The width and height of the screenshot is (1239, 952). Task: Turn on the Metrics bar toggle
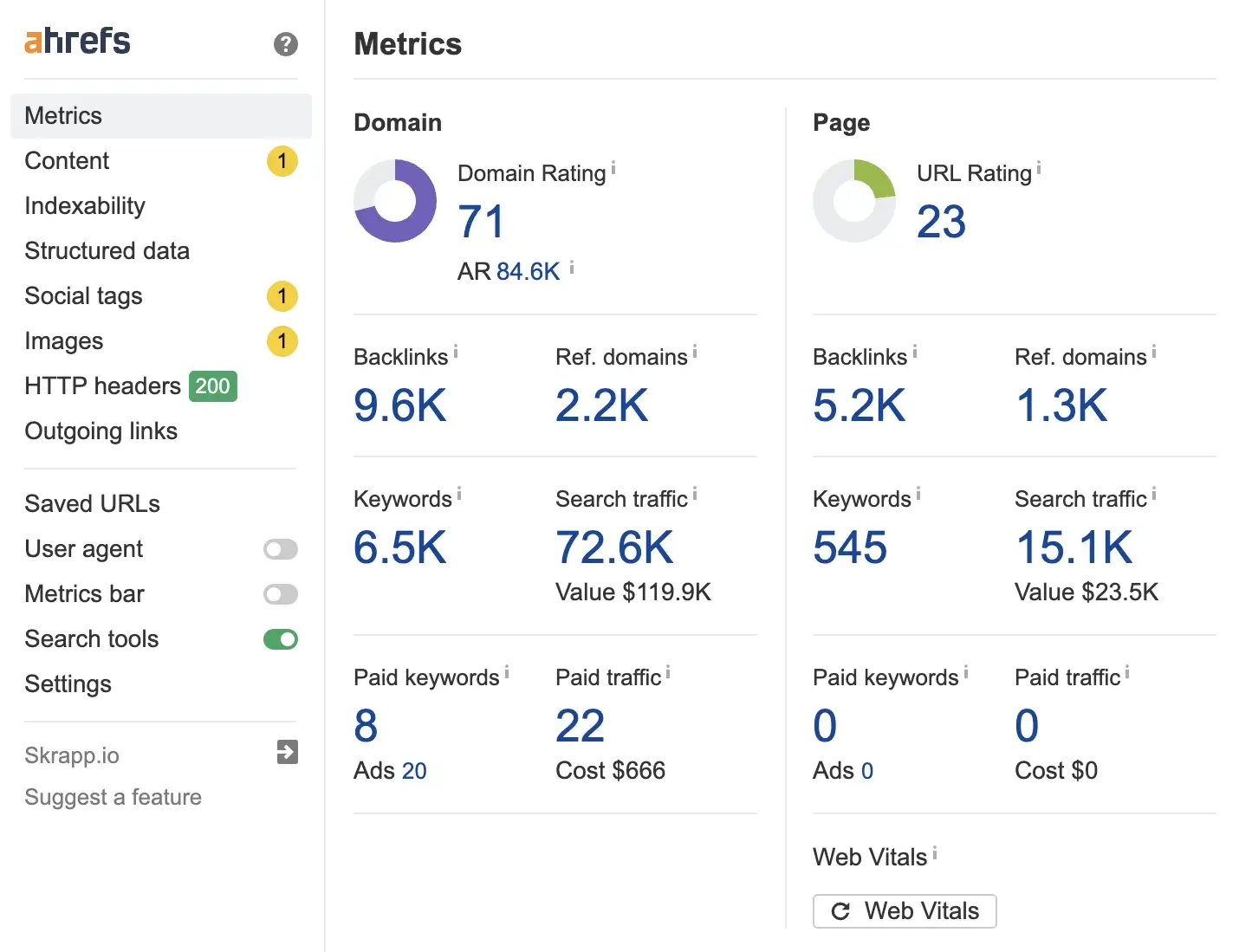pyautogui.click(x=279, y=594)
